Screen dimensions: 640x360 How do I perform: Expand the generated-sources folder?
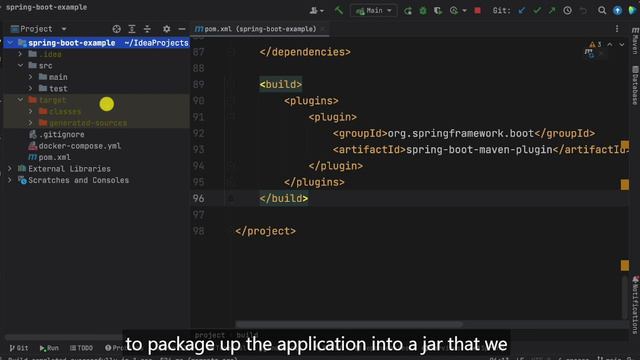pyautogui.click(x=31, y=122)
